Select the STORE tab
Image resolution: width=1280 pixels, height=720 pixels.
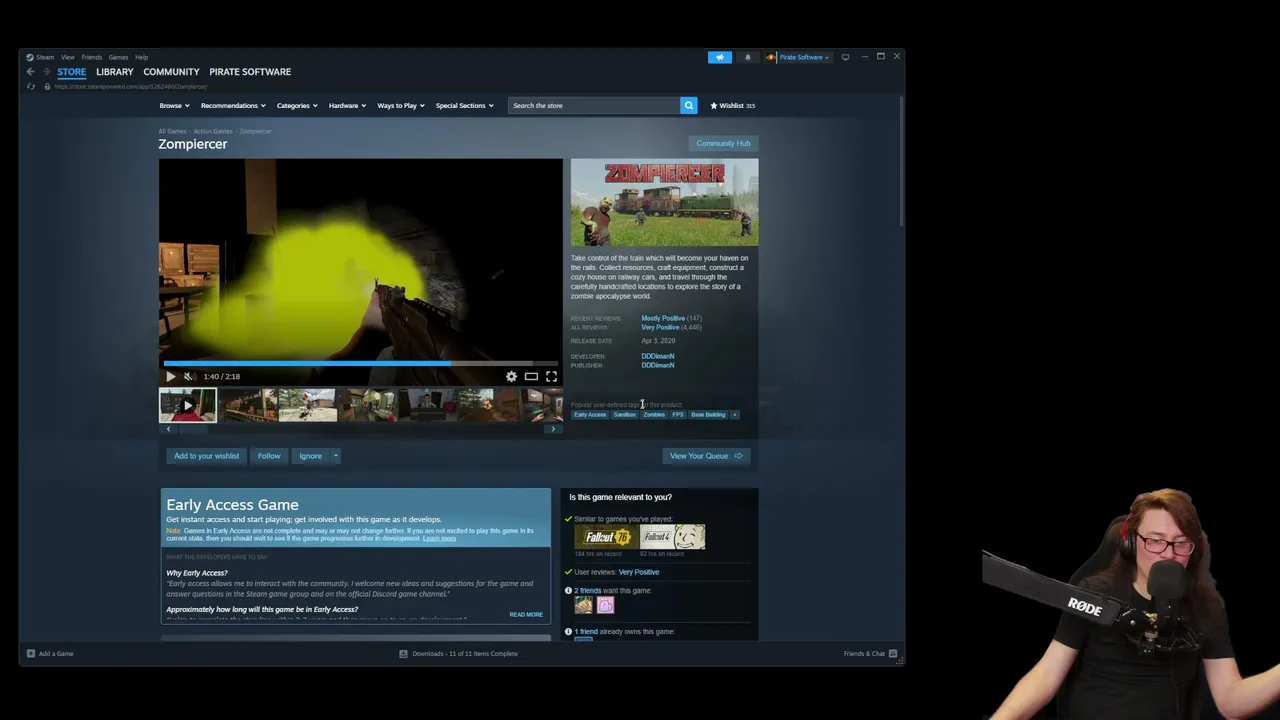[x=71, y=72]
